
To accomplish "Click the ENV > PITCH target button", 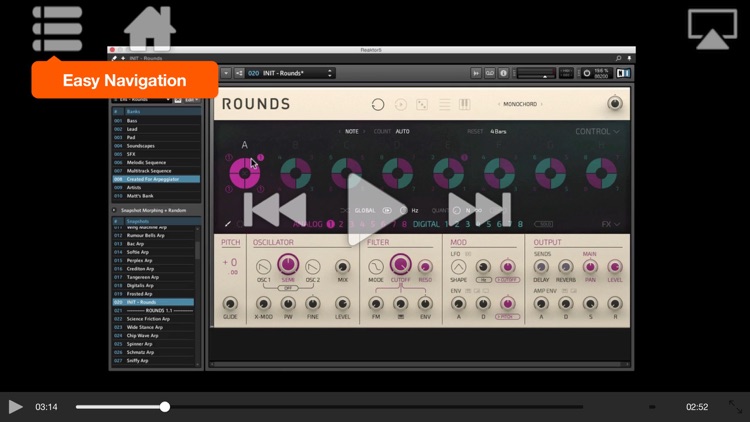I will 507,316.
